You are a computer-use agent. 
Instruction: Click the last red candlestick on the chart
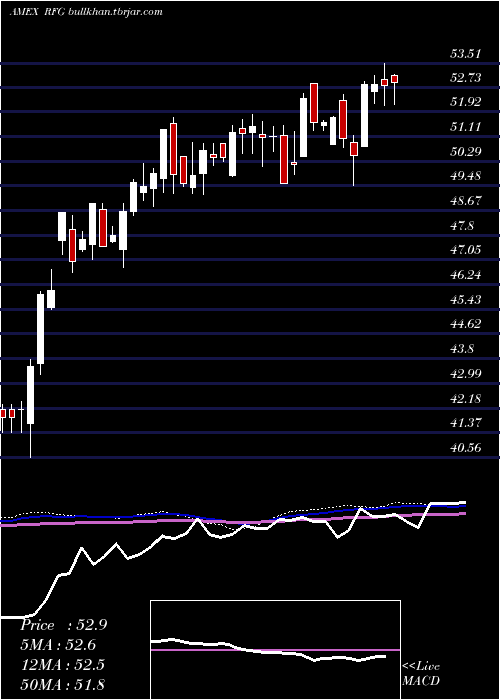click(394, 79)
